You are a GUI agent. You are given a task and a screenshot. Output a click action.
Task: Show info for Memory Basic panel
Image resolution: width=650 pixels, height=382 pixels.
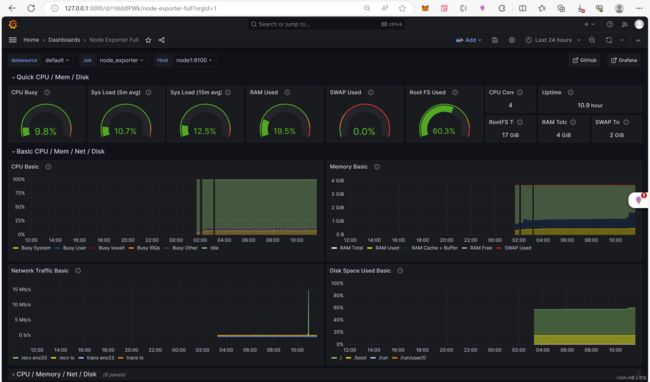pyautogui.click(x=377, y=167)
